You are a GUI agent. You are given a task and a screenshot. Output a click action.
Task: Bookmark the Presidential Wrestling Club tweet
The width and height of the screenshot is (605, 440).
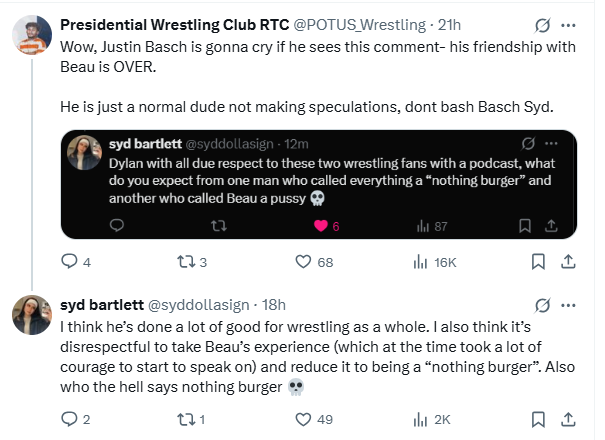(x=538, y=262)
